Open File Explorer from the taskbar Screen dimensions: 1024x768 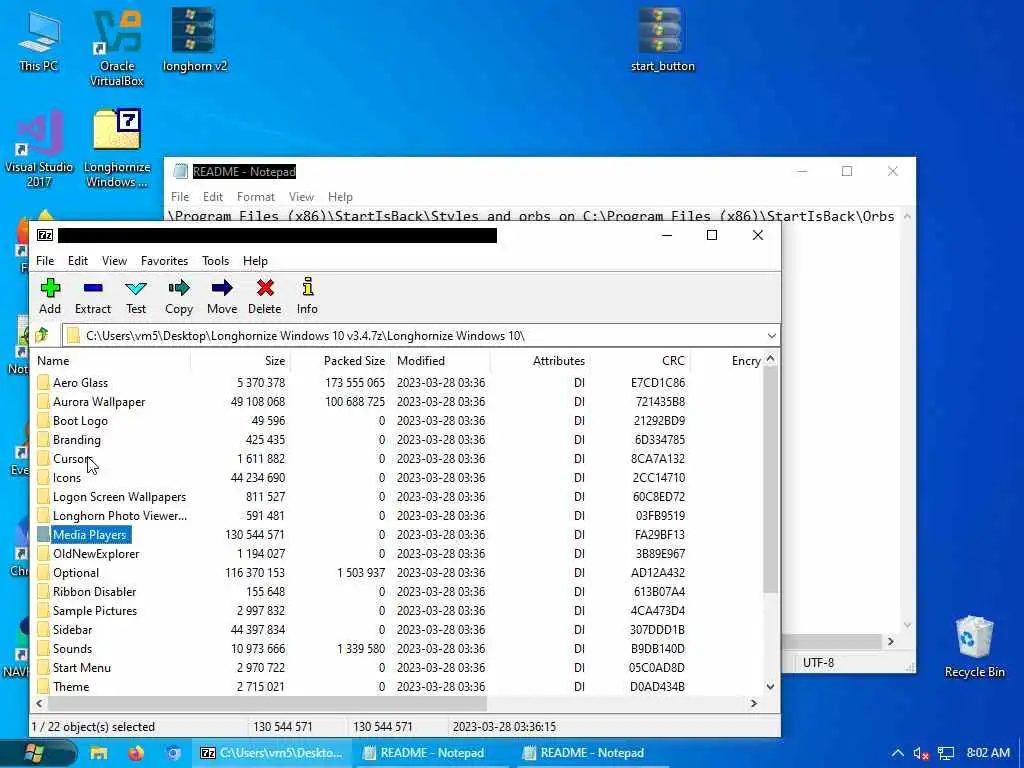click(x=99, y=754)
